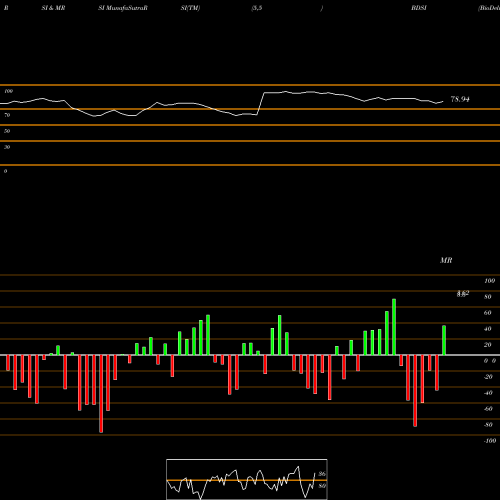The image size is (500, 500).
Task: Click the -80 label on MR axis
Action: [488, 425]
